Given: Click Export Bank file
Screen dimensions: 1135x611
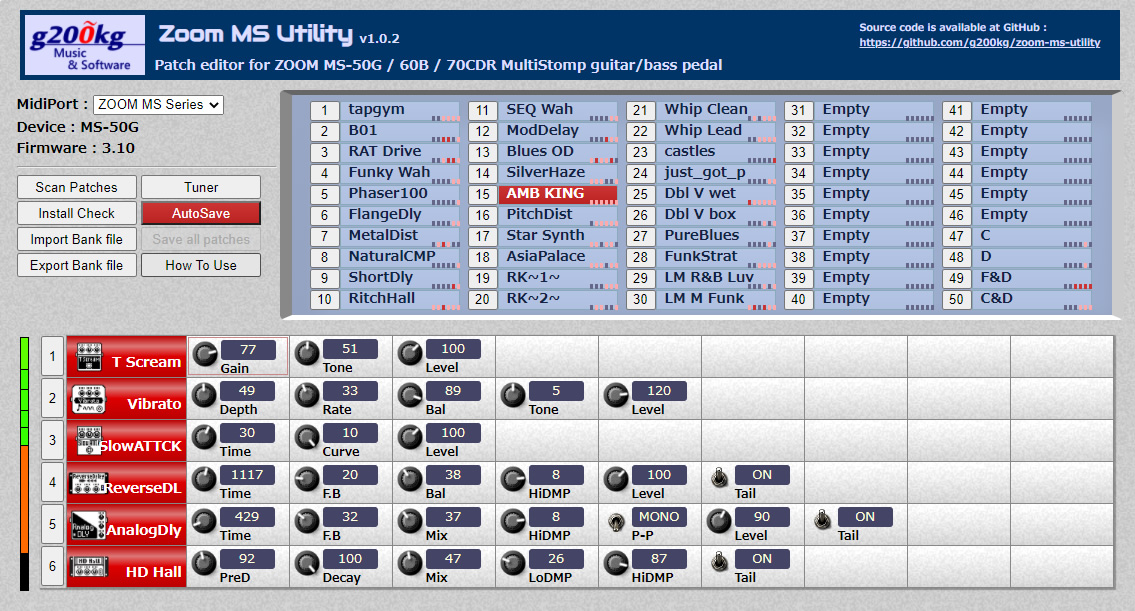Looking at the screenshot, I should (77, 266).
